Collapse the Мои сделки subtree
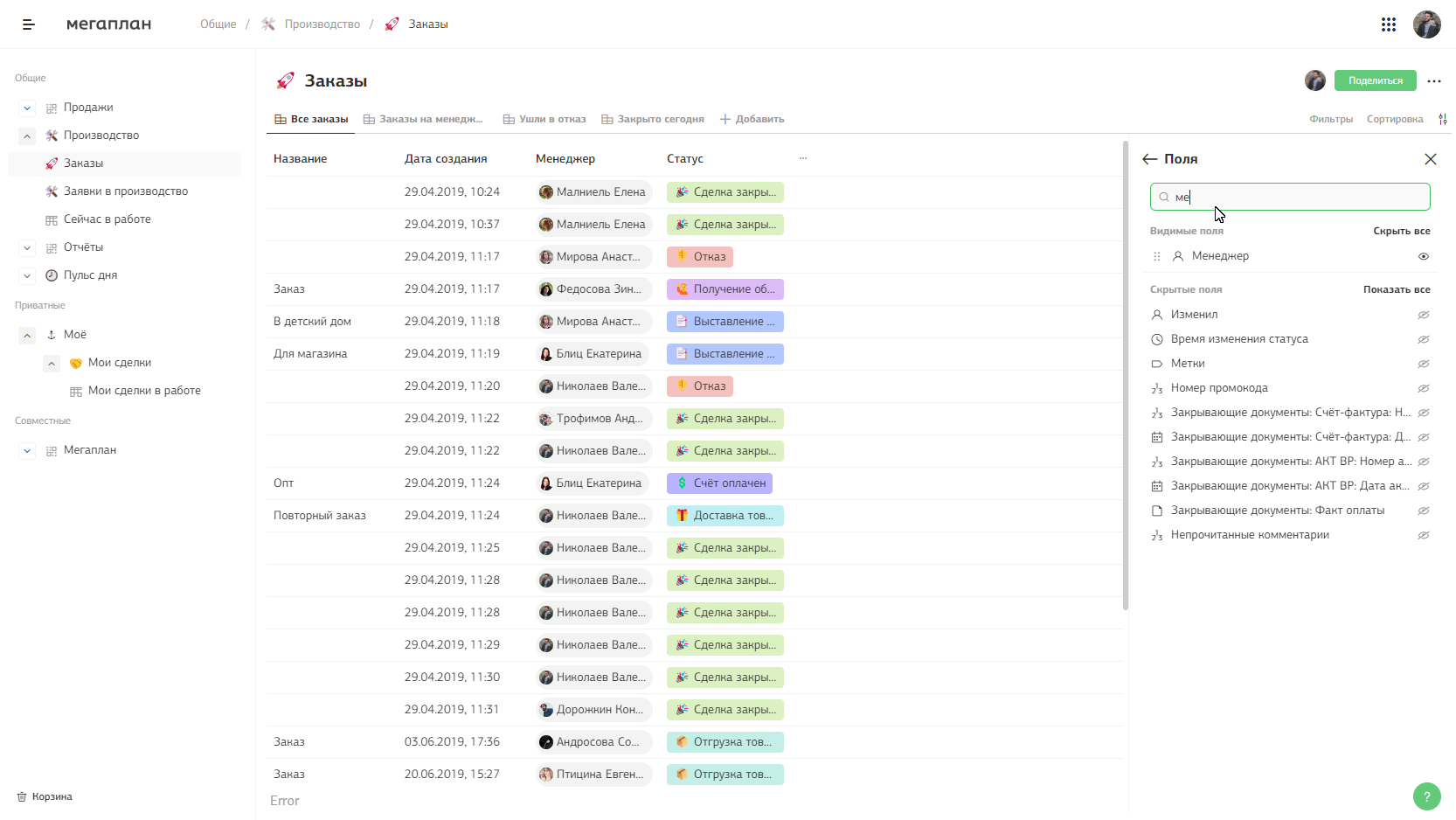Image resolution: width=1456 pixels, height=820 pixels. [x=52, y=364]
